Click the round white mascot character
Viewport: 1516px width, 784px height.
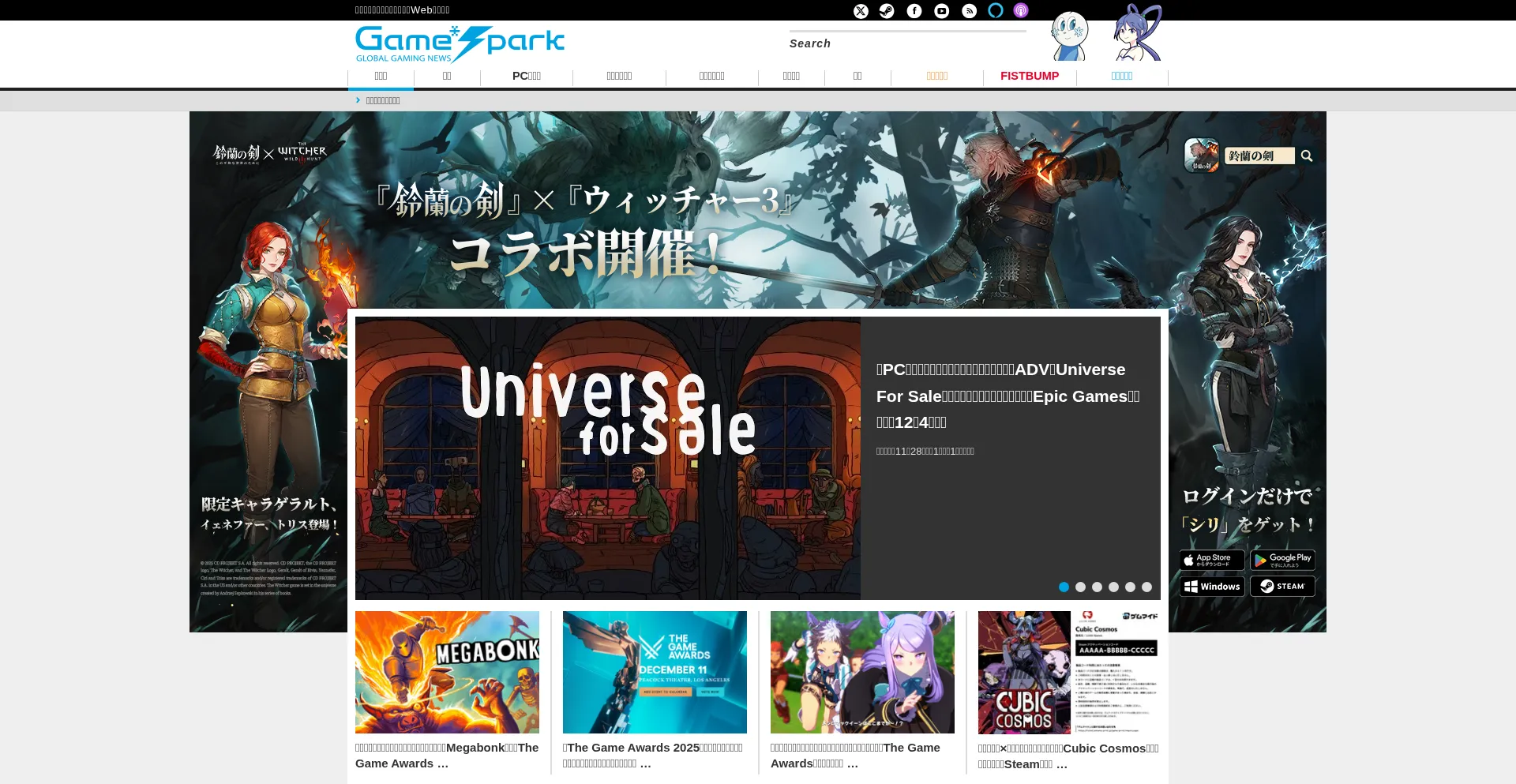1069,36
